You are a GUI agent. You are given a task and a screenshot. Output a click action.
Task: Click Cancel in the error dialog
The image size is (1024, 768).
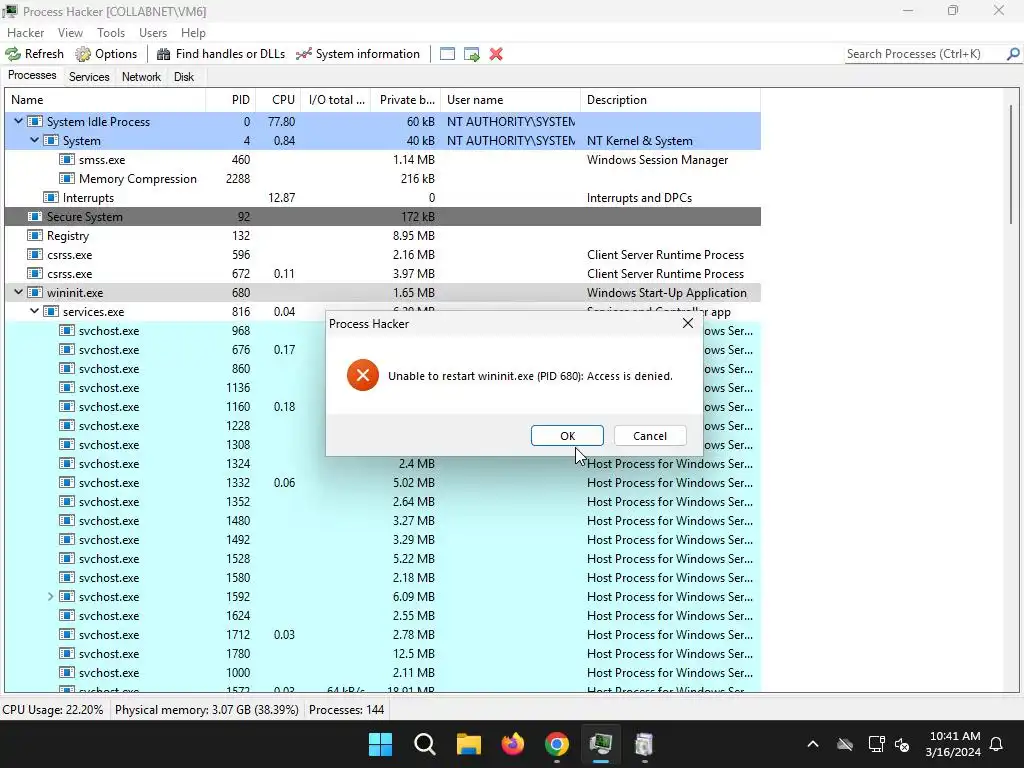pyautogui.click(x=650, y=436)
